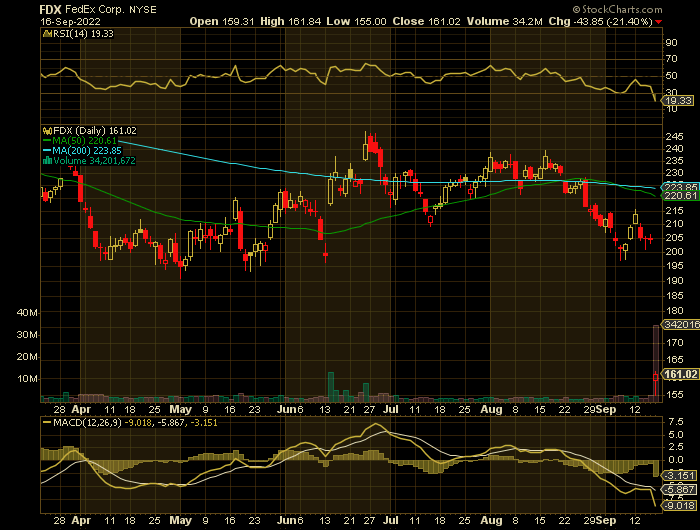Click the Jul label below the MACD panel
The width and height of the screenshot is (700, 530).
391,521
